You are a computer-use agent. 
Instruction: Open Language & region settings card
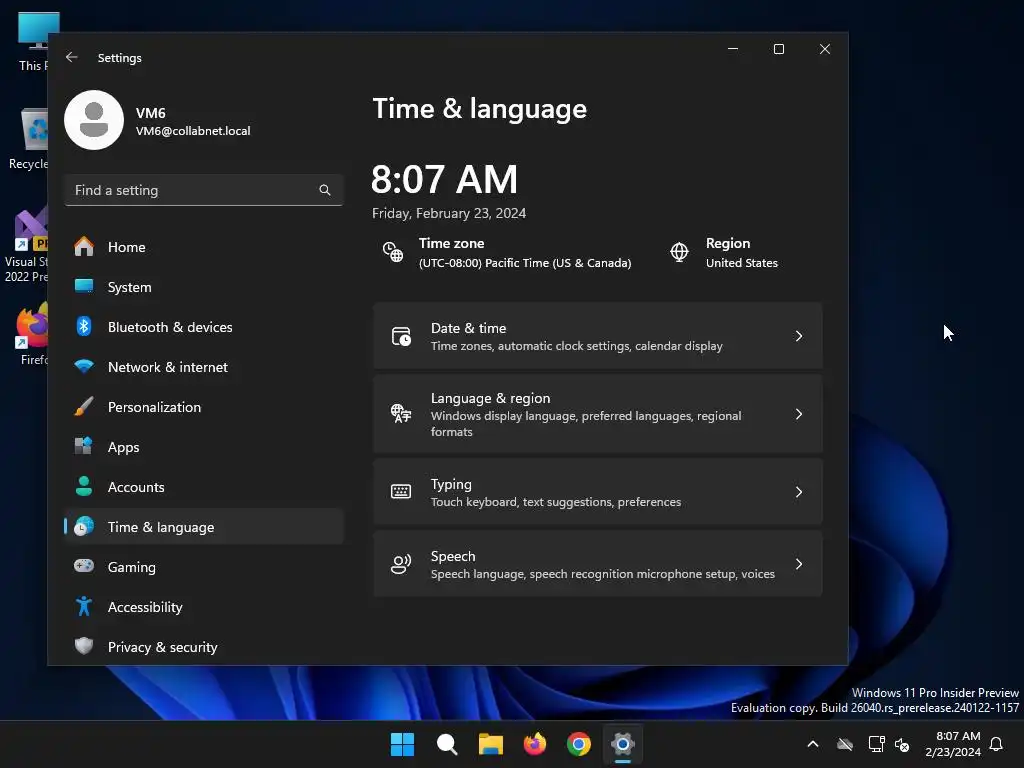point(598,414)
